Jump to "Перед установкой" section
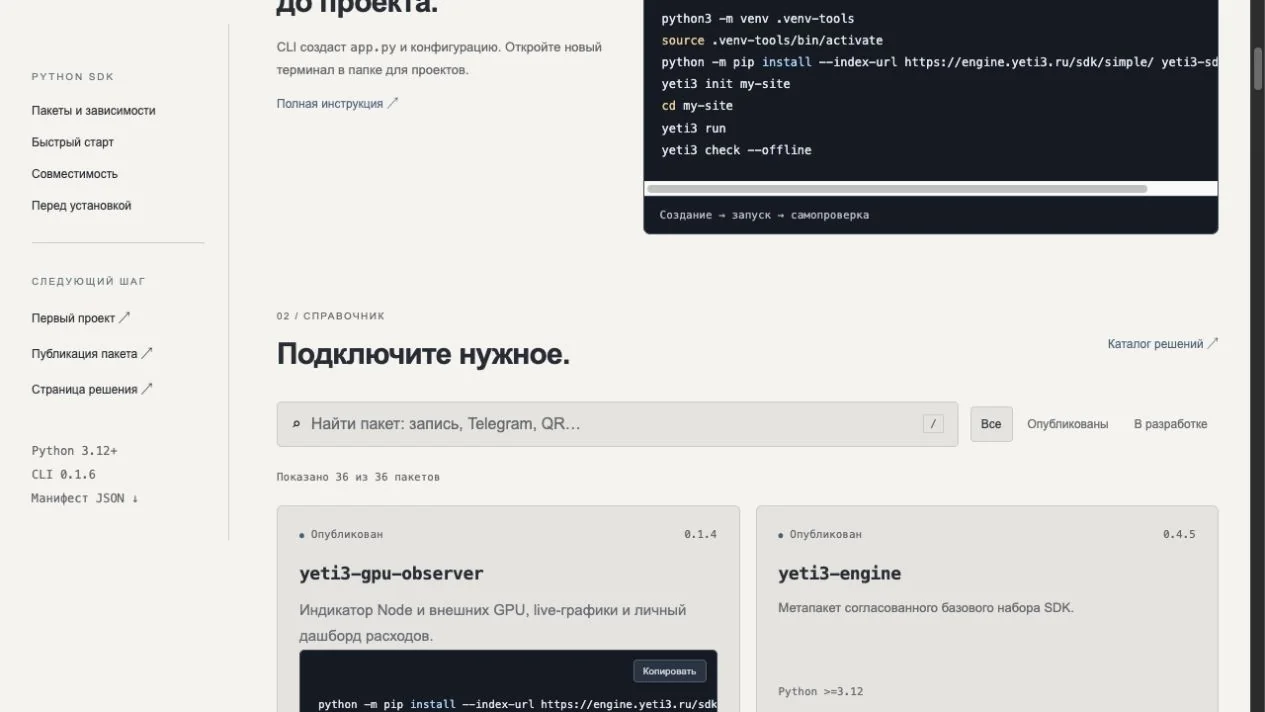 point(81,206)
